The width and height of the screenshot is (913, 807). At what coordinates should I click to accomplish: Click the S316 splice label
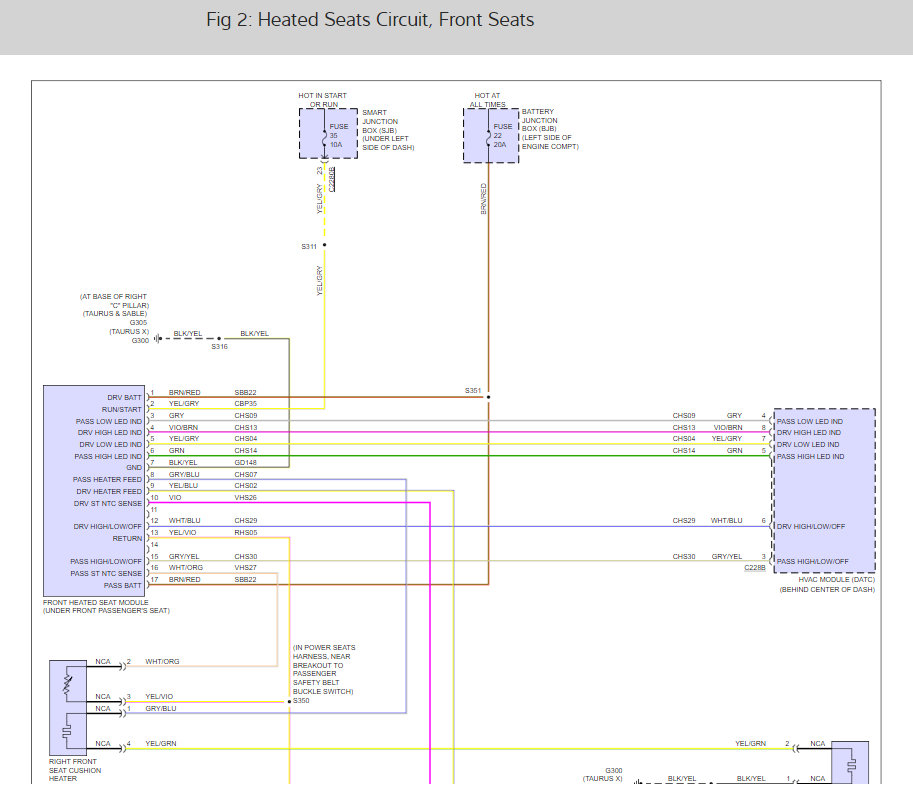(220, 346)
